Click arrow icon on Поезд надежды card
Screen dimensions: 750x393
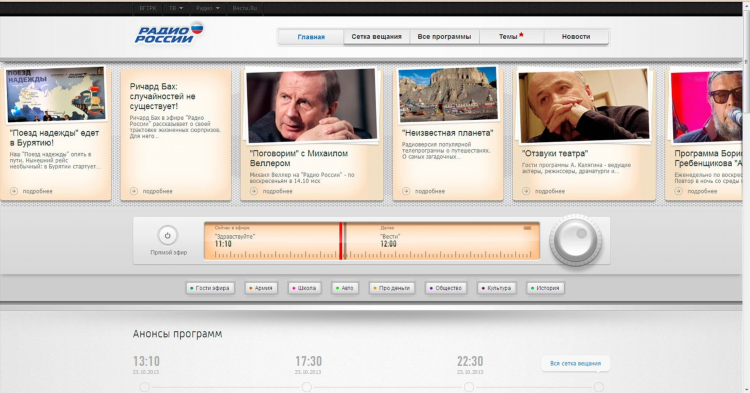point(14,191)
